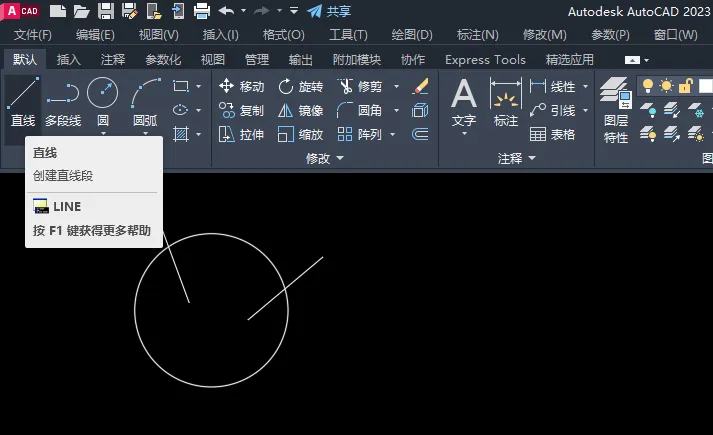The height and width of the screenshot is (435, 713).
Task: Click the thaw all layers sun icon
Action: click(x=696, y=134)
